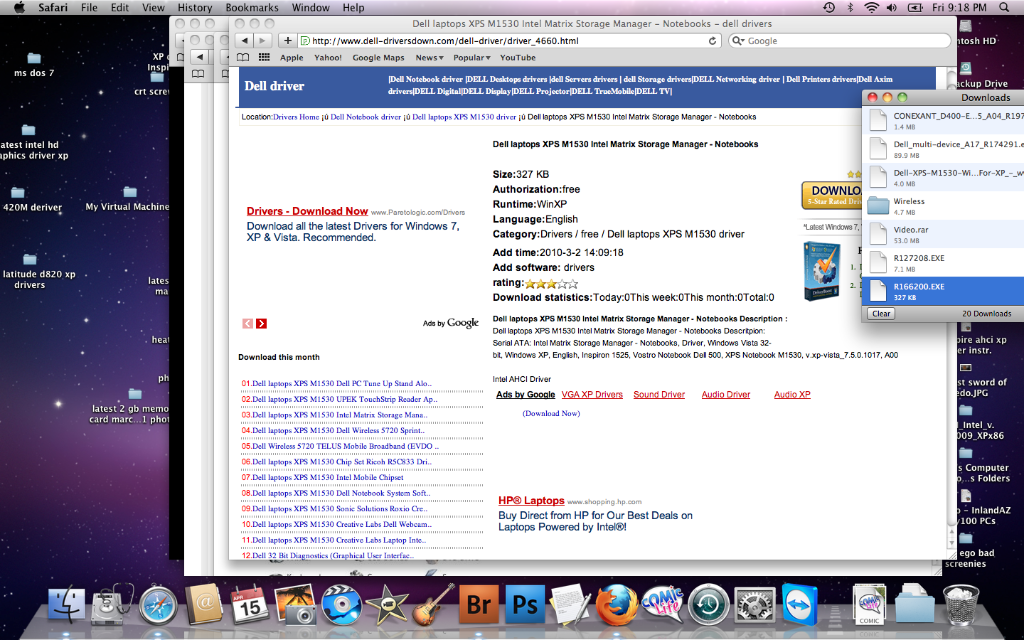Viewport: 1024px width, 640px height.
Task: Click Safari's forward arrow button
Action: click(262, 40)
